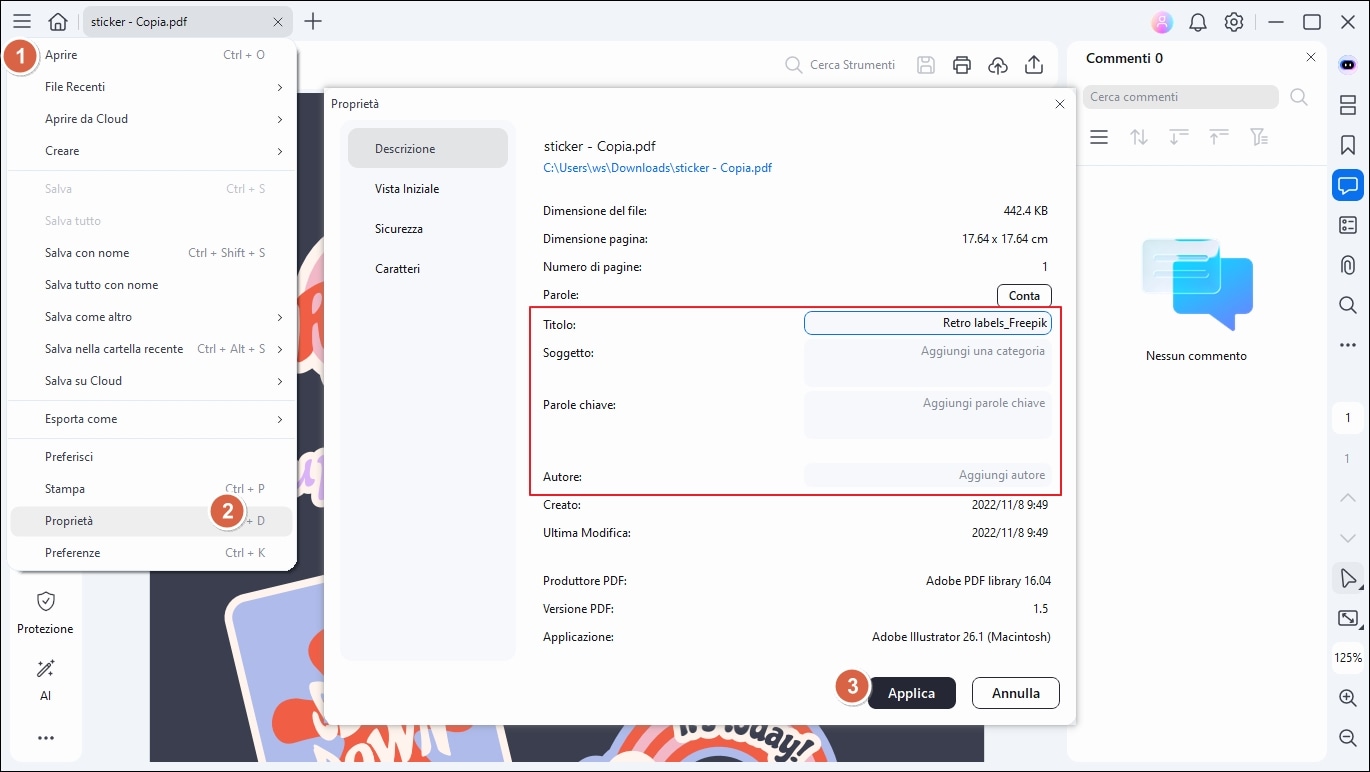Viewport: 1370px width, 772px height.
Task: Choose Stampa from the menu
Action: tap(151, 489)
